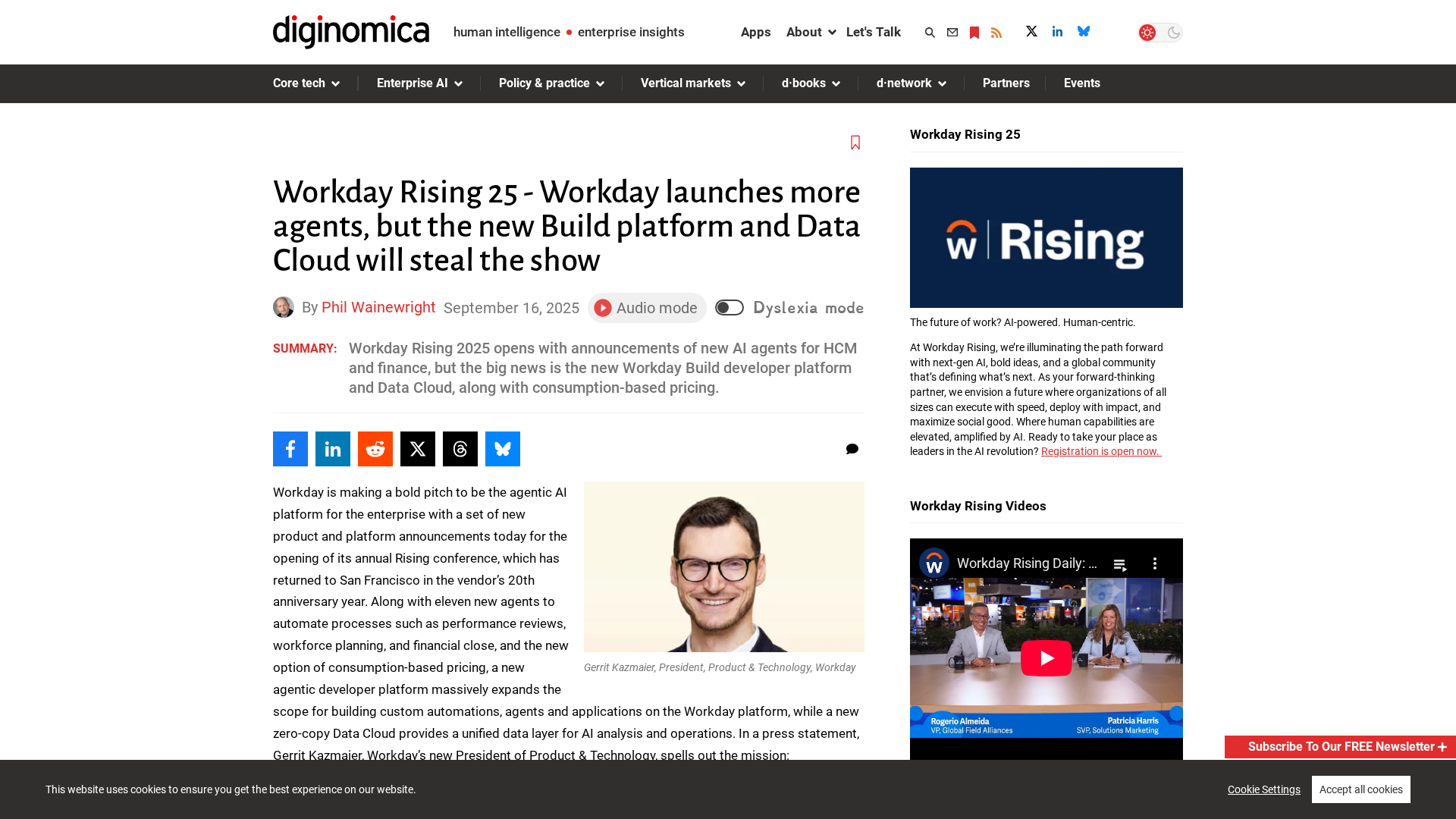Screen dimensions: 1456x819
Task: Share article on Reddit
Action: tap(375, 449)
